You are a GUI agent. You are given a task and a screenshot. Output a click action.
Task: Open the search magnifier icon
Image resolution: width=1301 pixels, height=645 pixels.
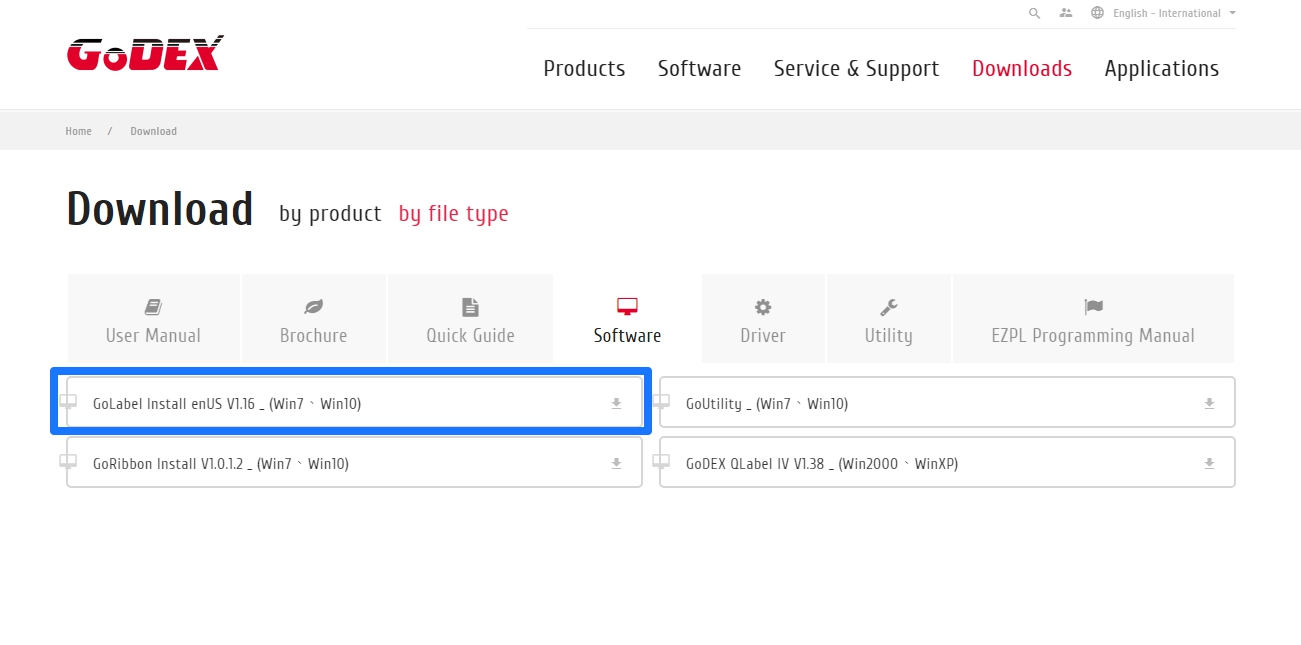1034,13
